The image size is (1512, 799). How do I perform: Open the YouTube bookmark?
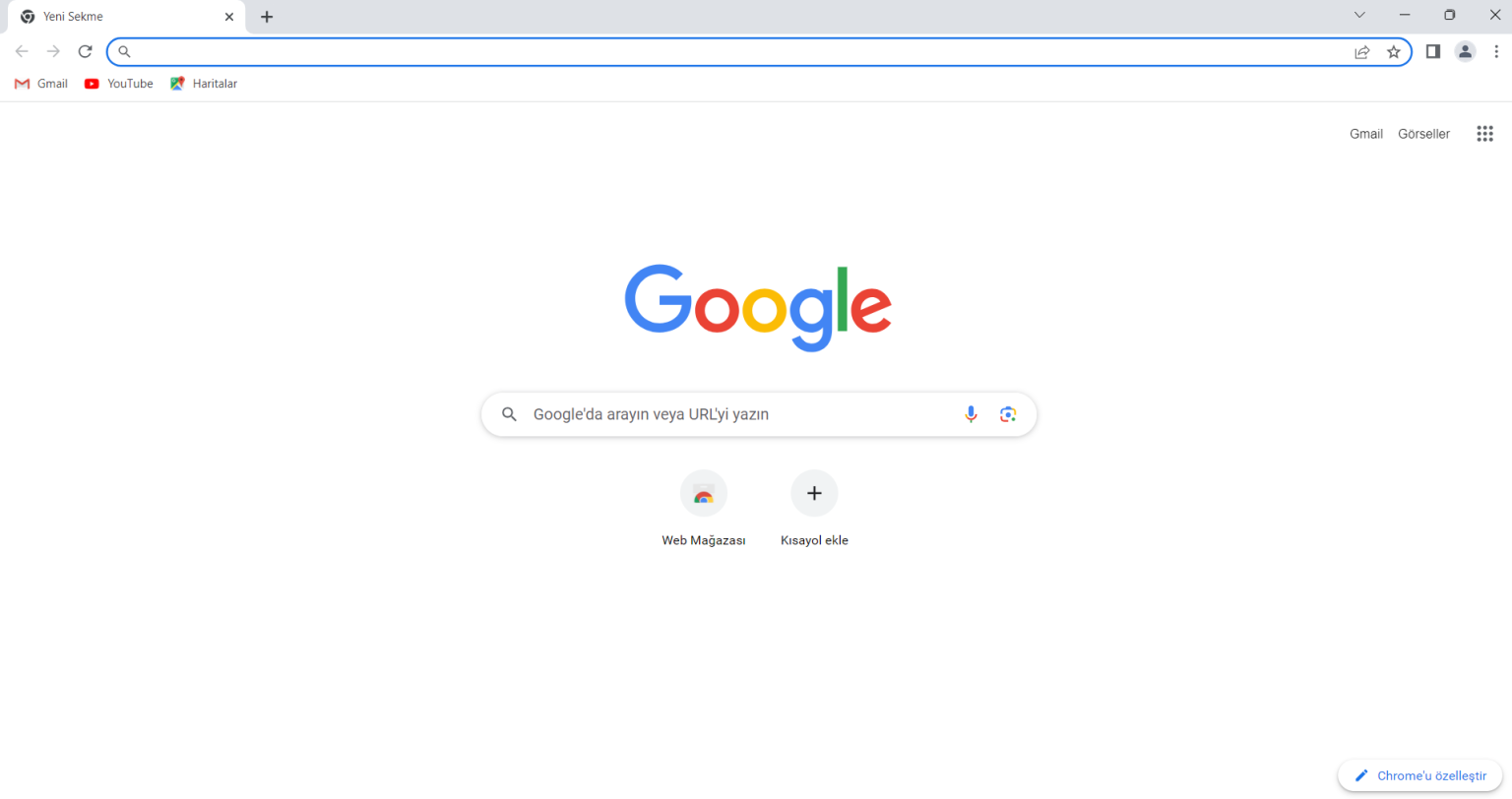(x=119, y=84)
